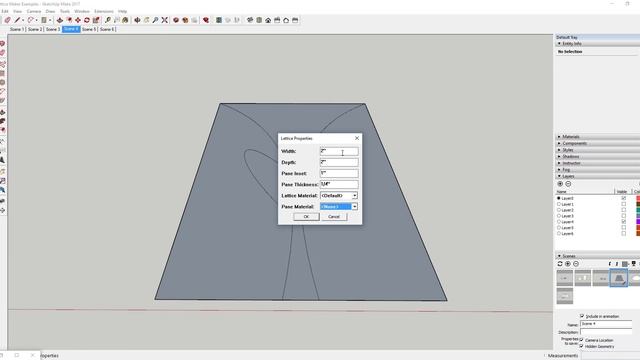
Task: Select the Rotate tool in toolbar
Action: (87, 20)
